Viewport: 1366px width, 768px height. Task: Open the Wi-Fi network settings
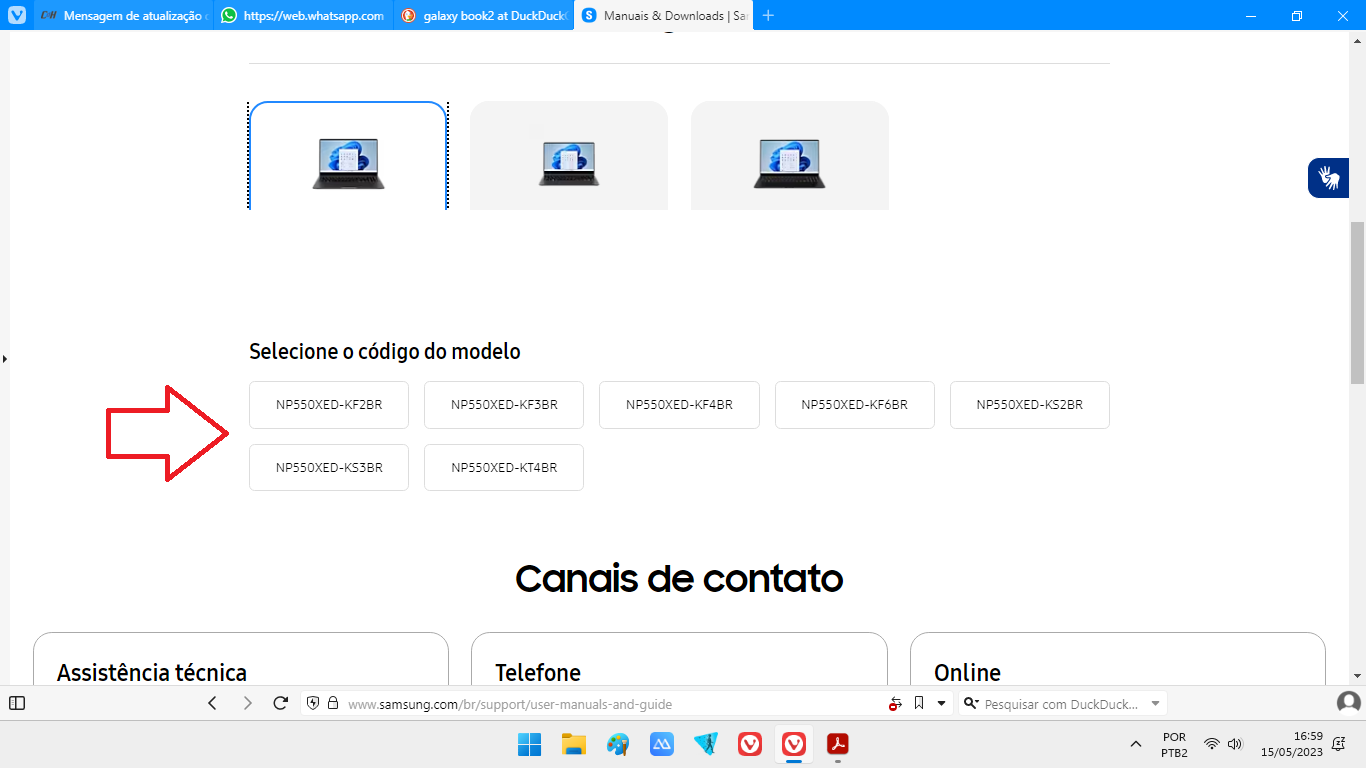1212,744
